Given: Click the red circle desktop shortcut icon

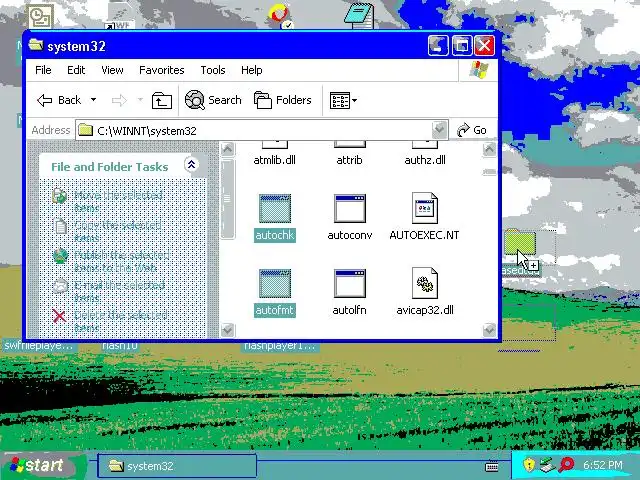Looking at the screenshot, I should tap(280, 16).
